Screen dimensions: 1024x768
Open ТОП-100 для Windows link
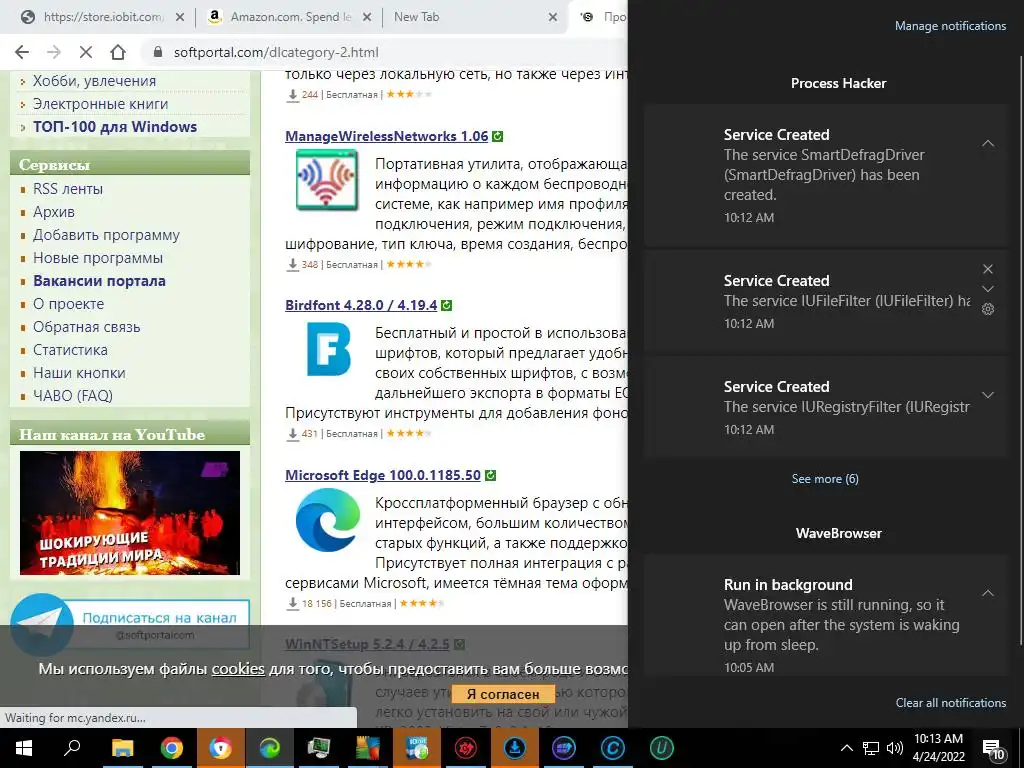coord(115,127)
